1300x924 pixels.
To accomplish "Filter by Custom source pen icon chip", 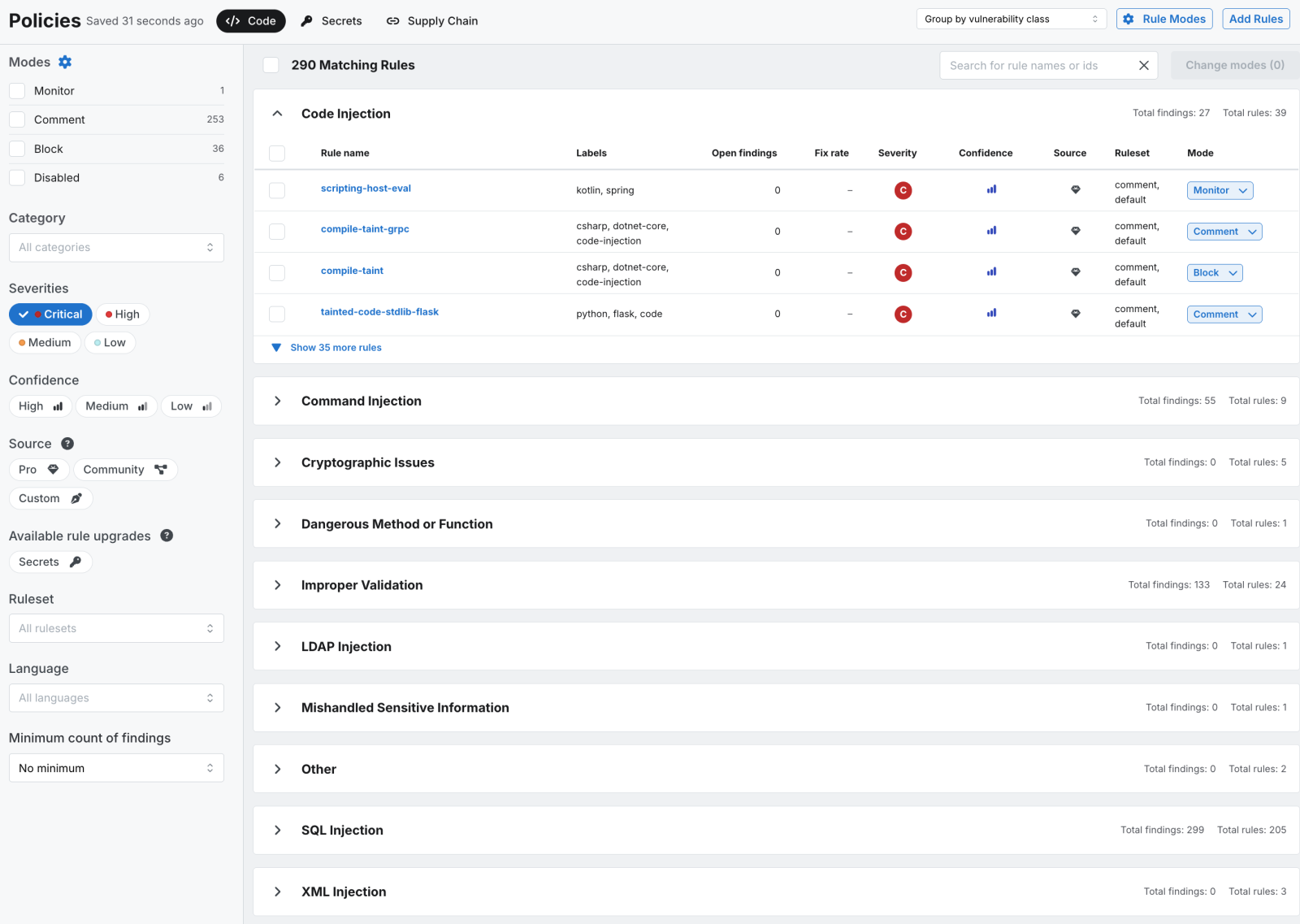I will pos(50,499).
